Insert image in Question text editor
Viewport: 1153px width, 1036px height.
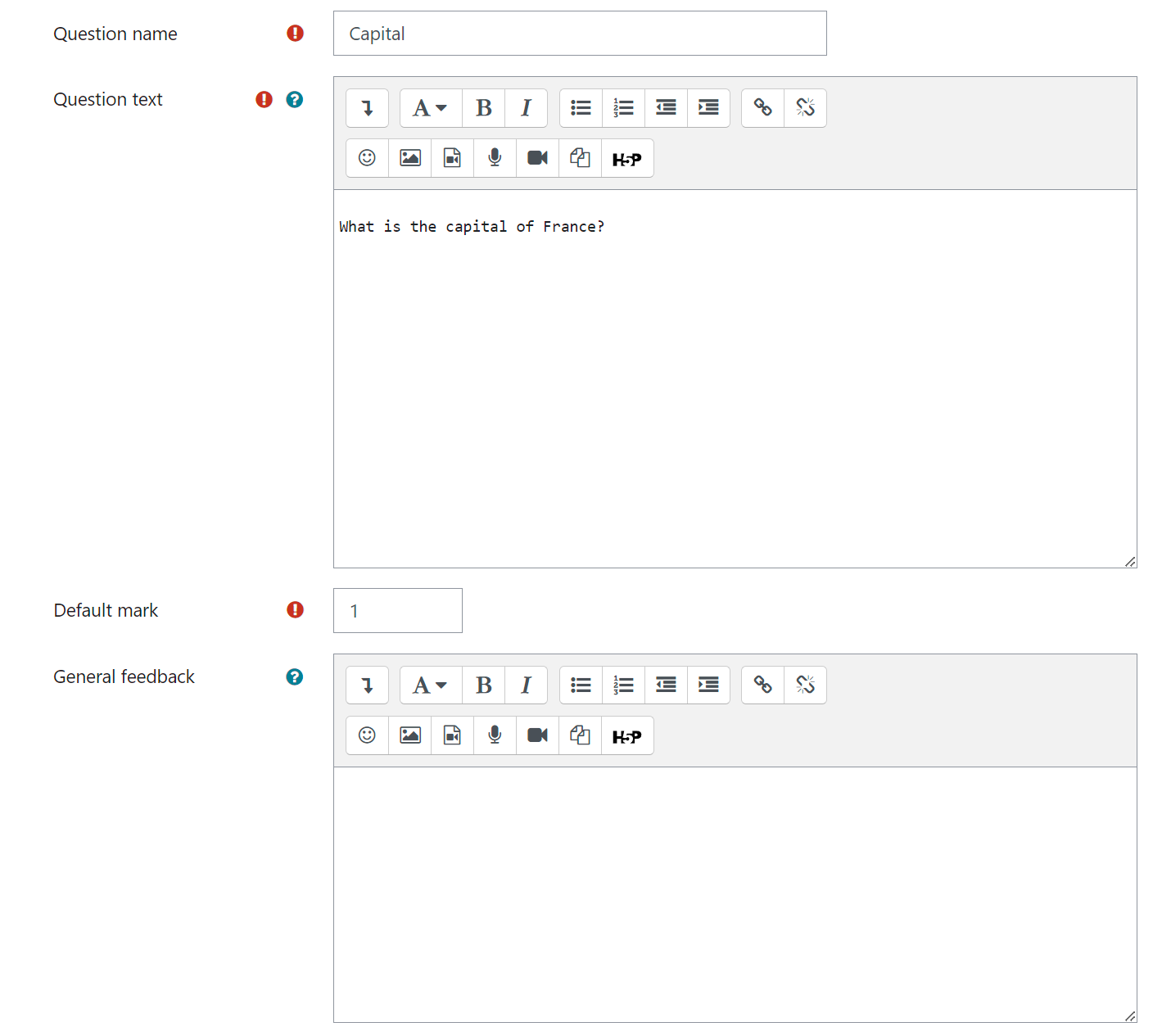(410, 158)
